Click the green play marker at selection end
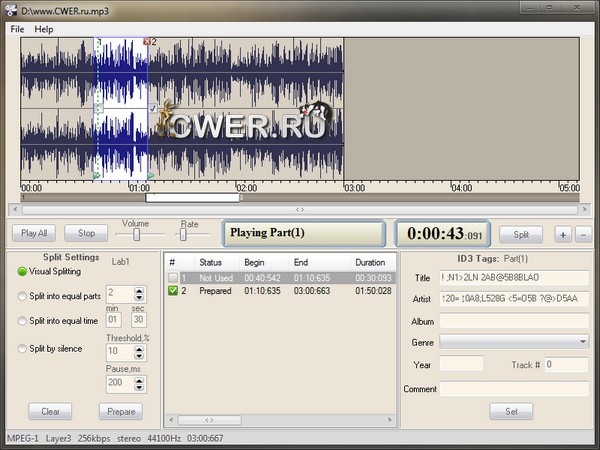Image resolution: width=600 pixels, height=450 pixels. click(x=150, y=175)
